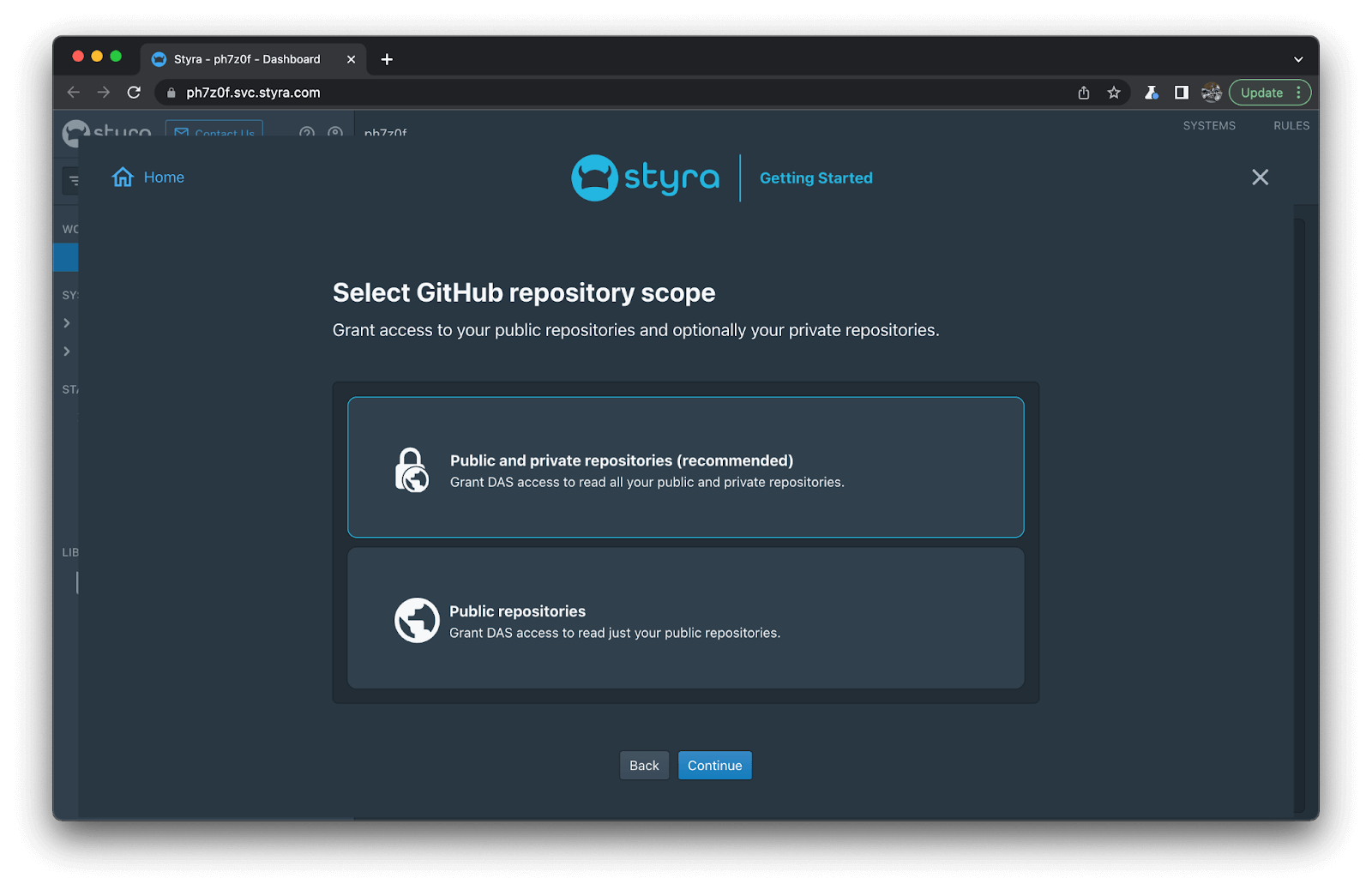
Task: Close the Getting Started dialog
Action: click(x=1260, y=177)
